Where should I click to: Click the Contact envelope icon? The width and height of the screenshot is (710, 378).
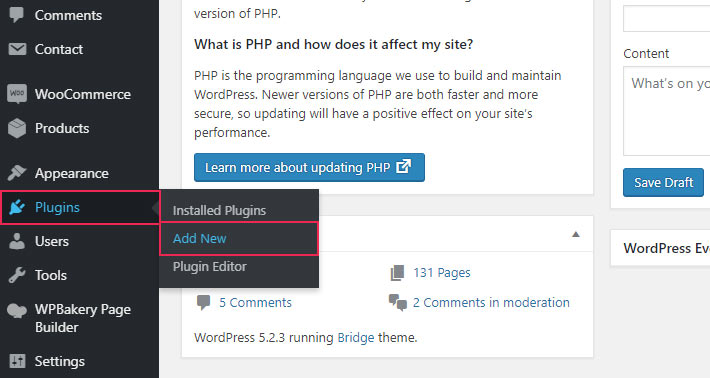click(17, 49)
